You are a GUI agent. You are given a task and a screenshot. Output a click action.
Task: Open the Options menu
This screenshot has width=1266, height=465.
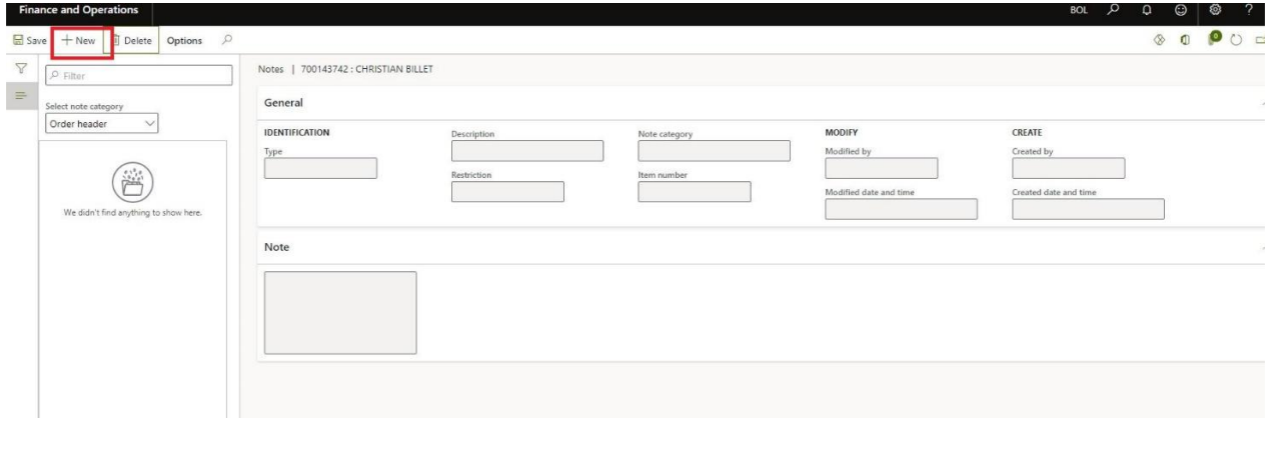(184, 40)
